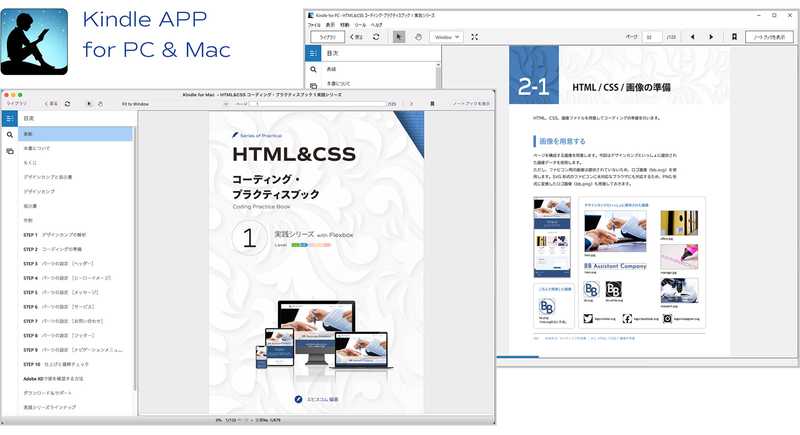Click the 'HTML&CSS' title on the Mac cover

[x=294, y=154]
